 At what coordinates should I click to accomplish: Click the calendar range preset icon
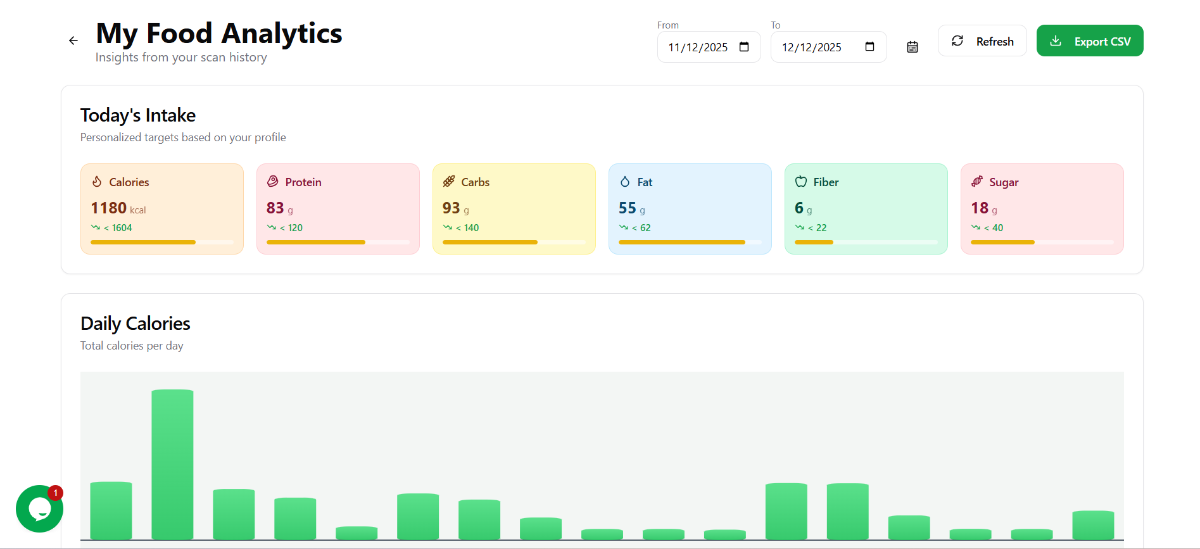coord(912,47)
